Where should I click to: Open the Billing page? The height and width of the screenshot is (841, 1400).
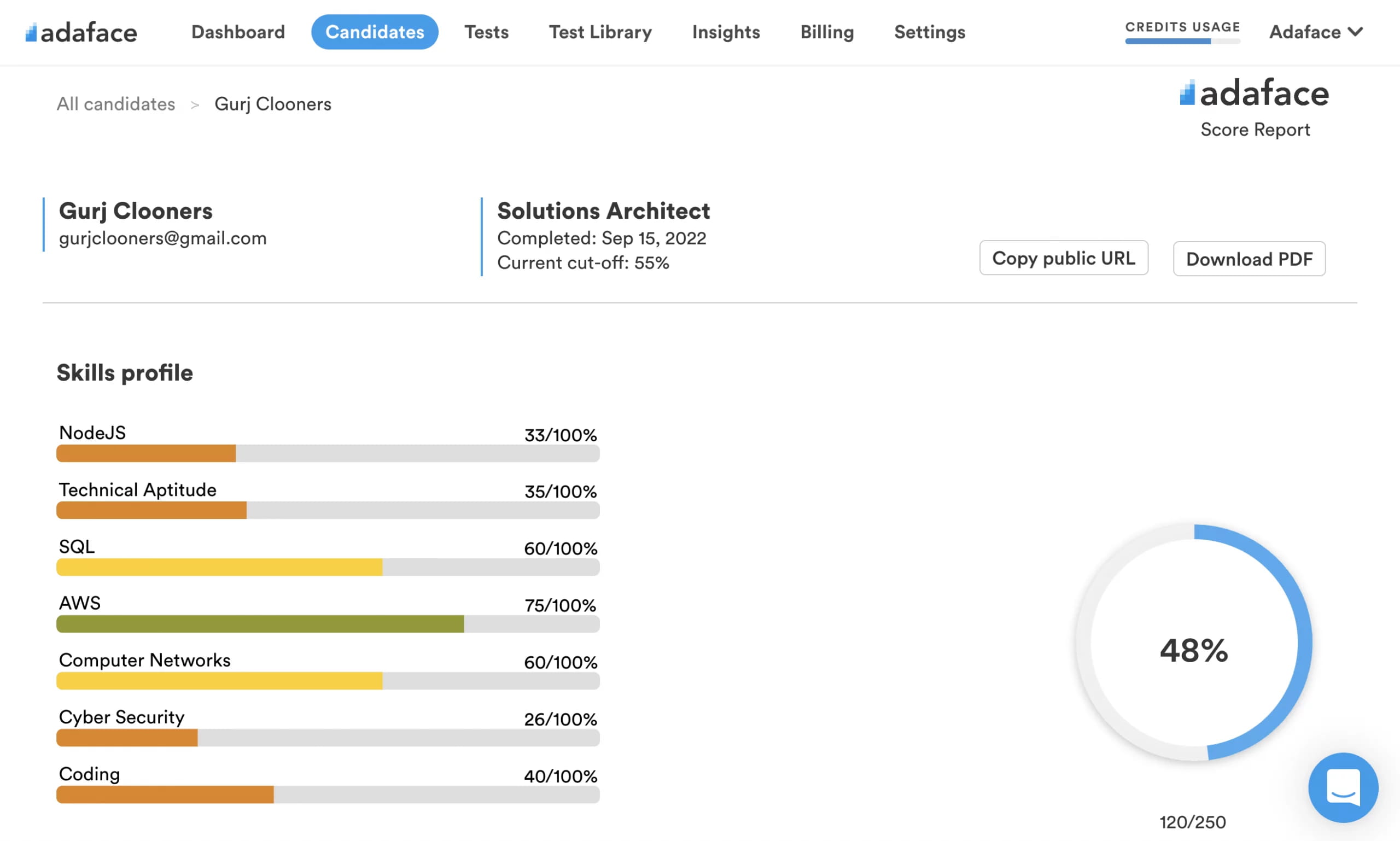(x=826, y=32)
